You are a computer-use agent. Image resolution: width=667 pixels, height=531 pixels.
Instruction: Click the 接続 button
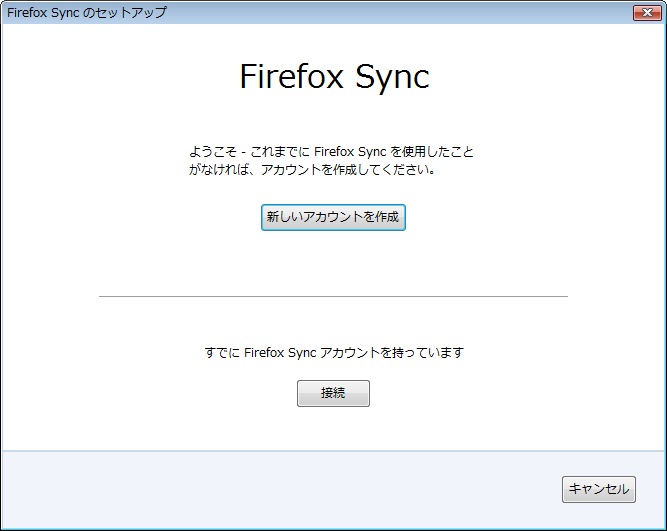(x=333, y=393)
